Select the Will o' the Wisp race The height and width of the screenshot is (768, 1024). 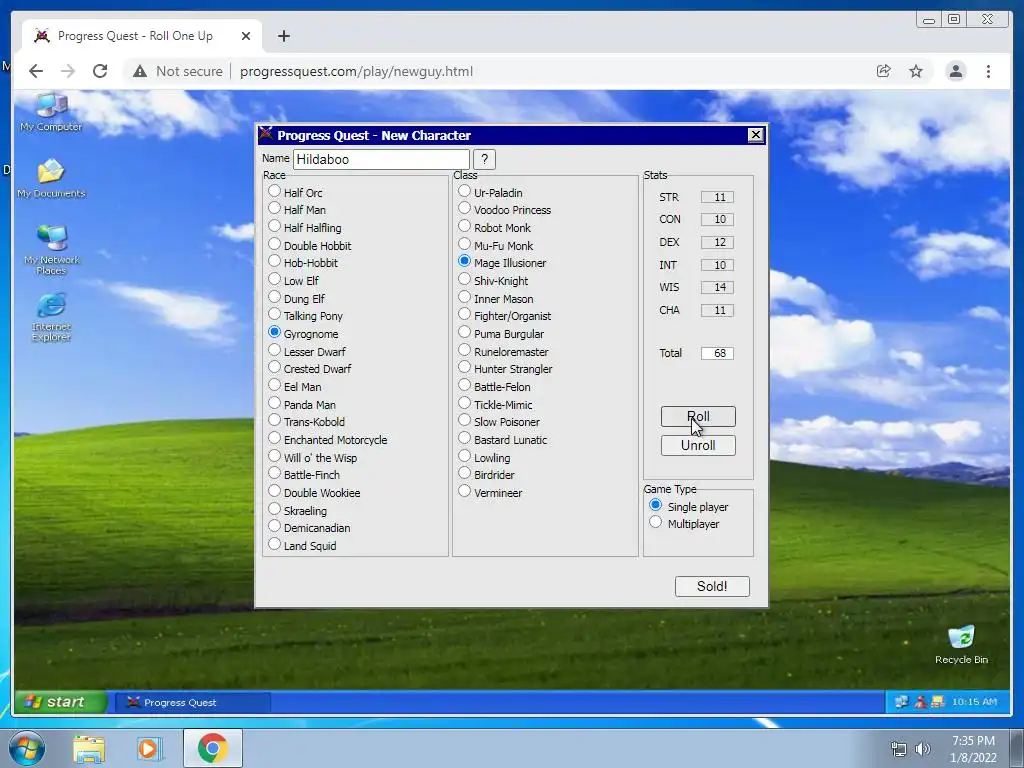coord(274,456)
